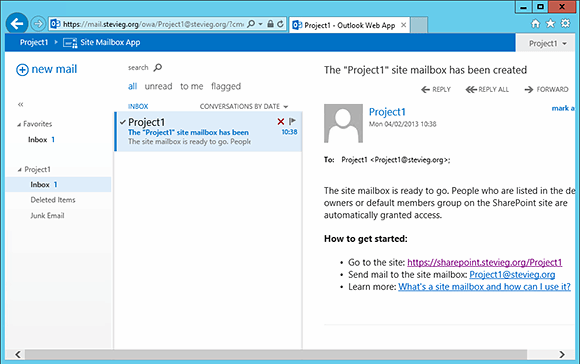Open Junk Email folder
Image resolution: width=580 pixels, height=364 pixels.
point(47,216)
